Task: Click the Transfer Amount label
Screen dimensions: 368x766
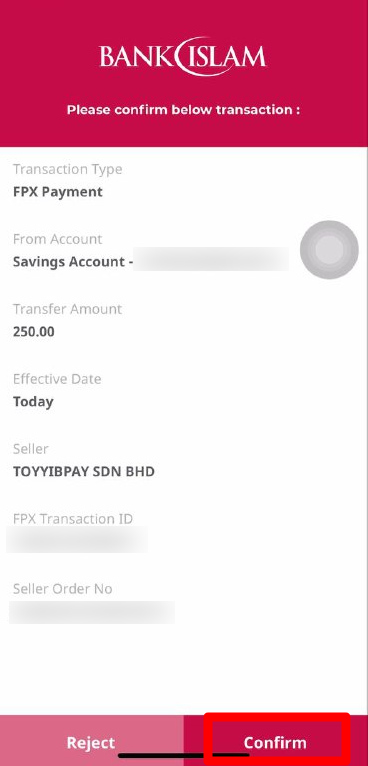Action: coord(67,309)
